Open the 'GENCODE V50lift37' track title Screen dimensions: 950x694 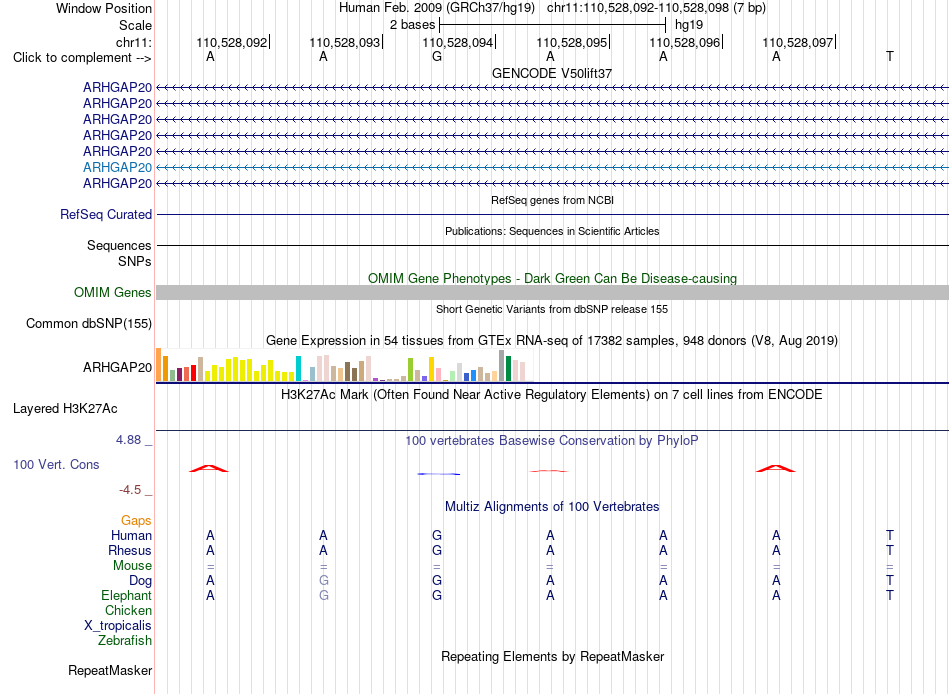[552, 73]
